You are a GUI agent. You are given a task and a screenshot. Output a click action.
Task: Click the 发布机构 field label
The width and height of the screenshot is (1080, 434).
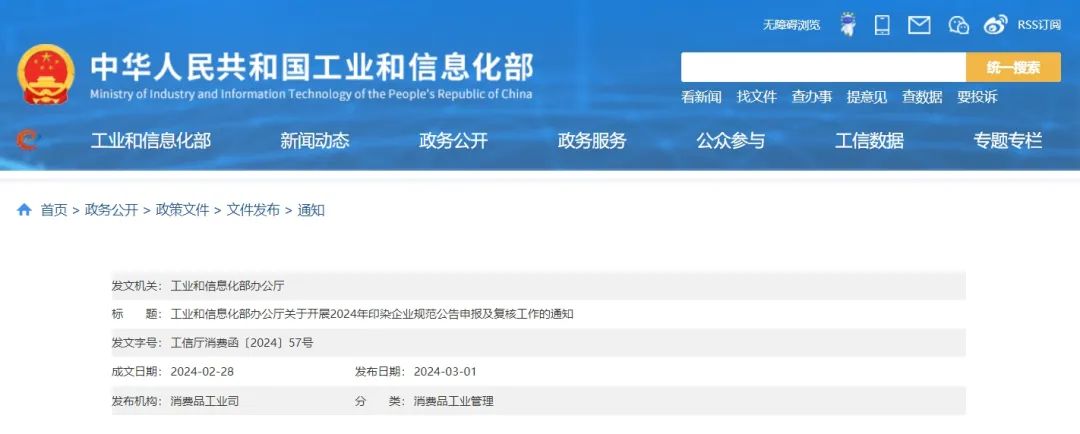click(x=137, y=401)
